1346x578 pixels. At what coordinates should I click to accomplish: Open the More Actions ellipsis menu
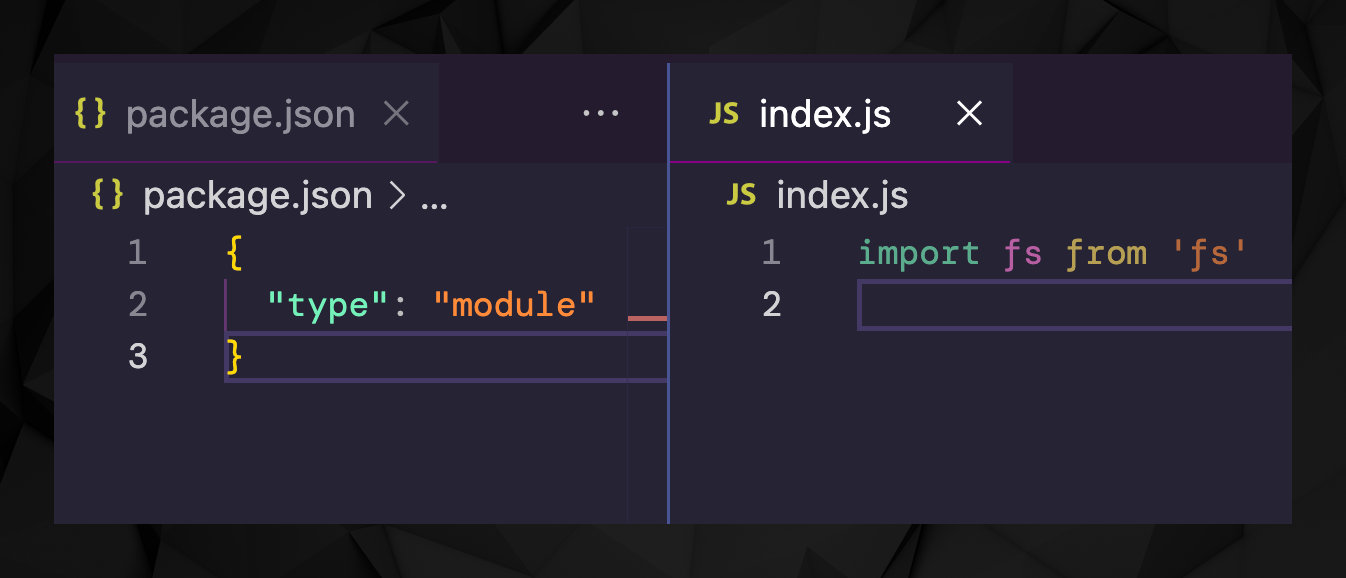click(600, 114)
